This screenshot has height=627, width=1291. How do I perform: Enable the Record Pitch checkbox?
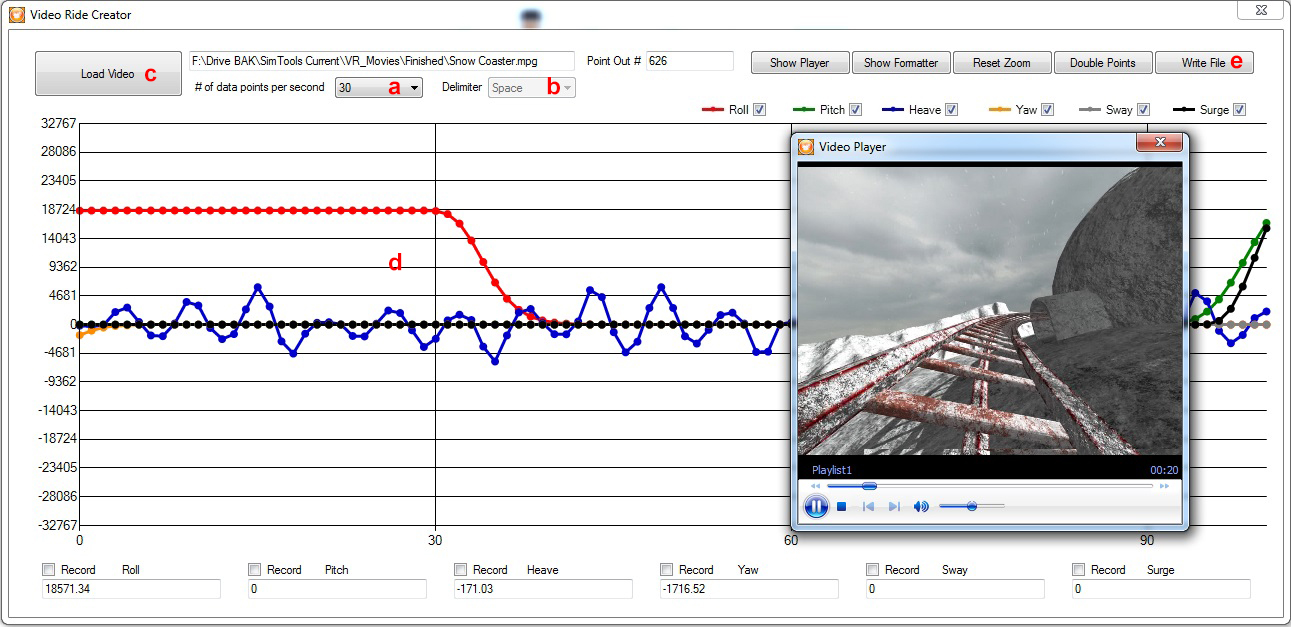pos(255,570)
